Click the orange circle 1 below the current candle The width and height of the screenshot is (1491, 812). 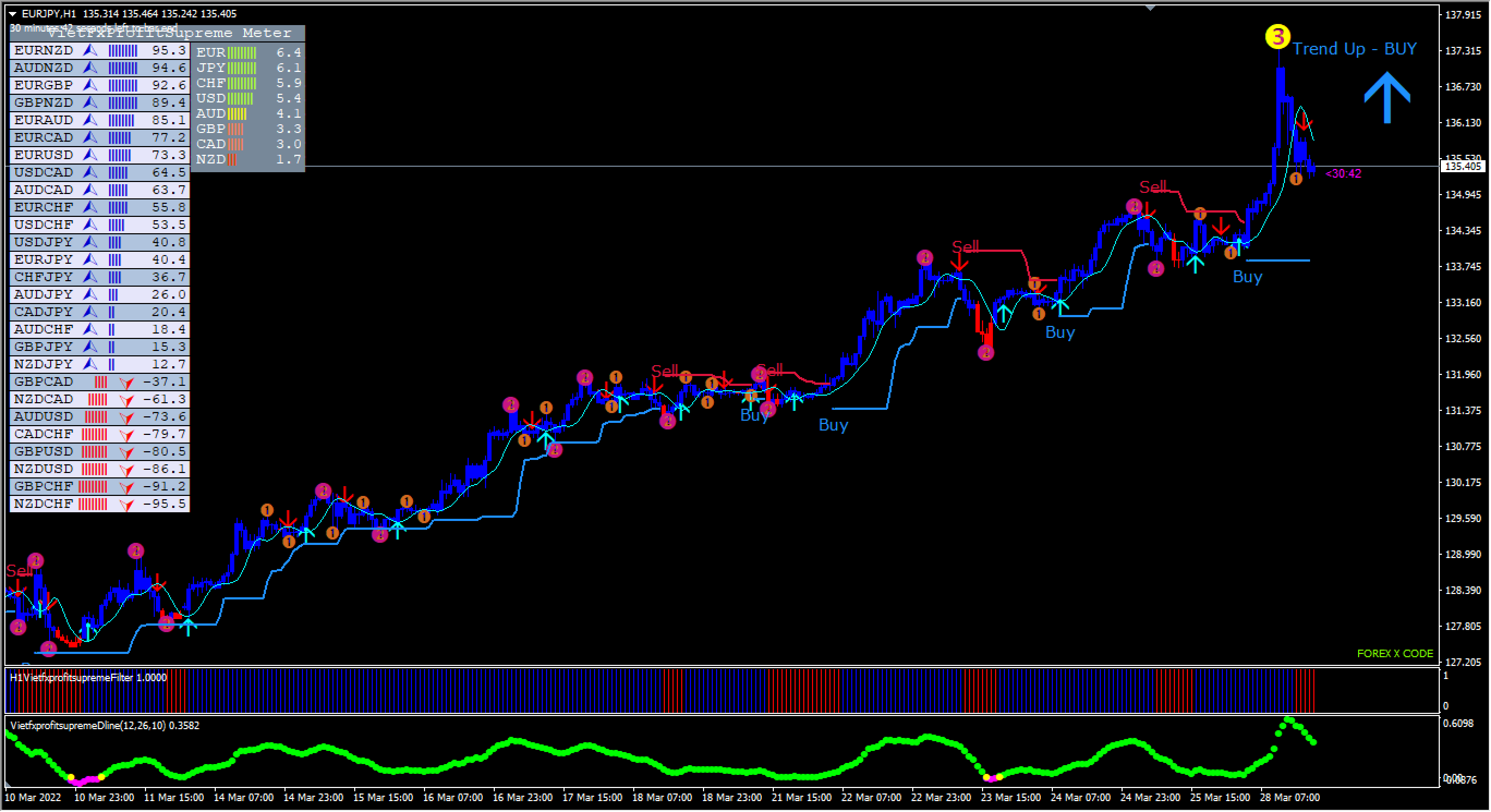click(1296, 179)
